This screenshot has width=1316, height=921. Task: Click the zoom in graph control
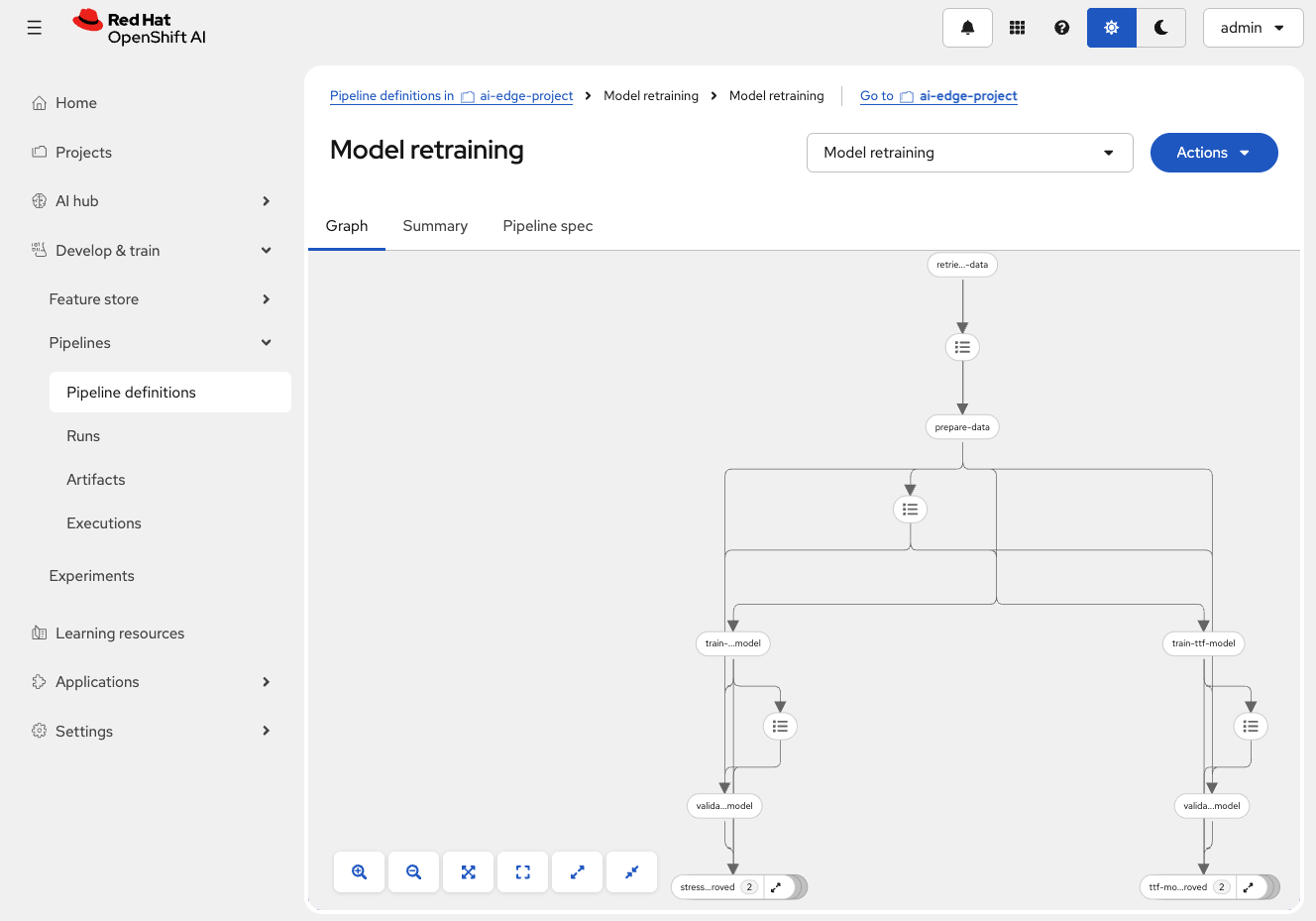[x=359, y=872]
